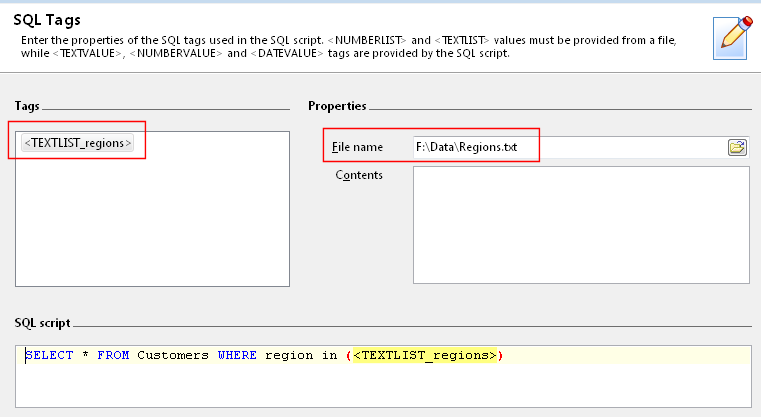Click inside the Contents text box
This screenshot has height=417, width=761.
pos(580,224)
